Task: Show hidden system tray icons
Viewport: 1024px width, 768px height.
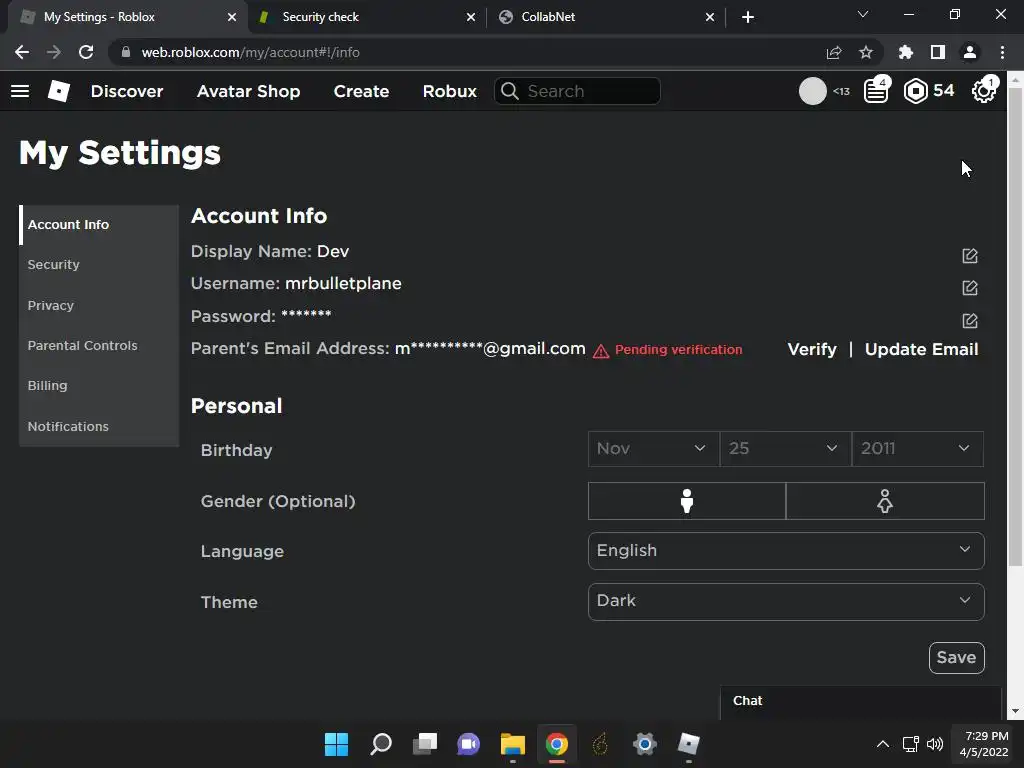Action: pos(882,744)
